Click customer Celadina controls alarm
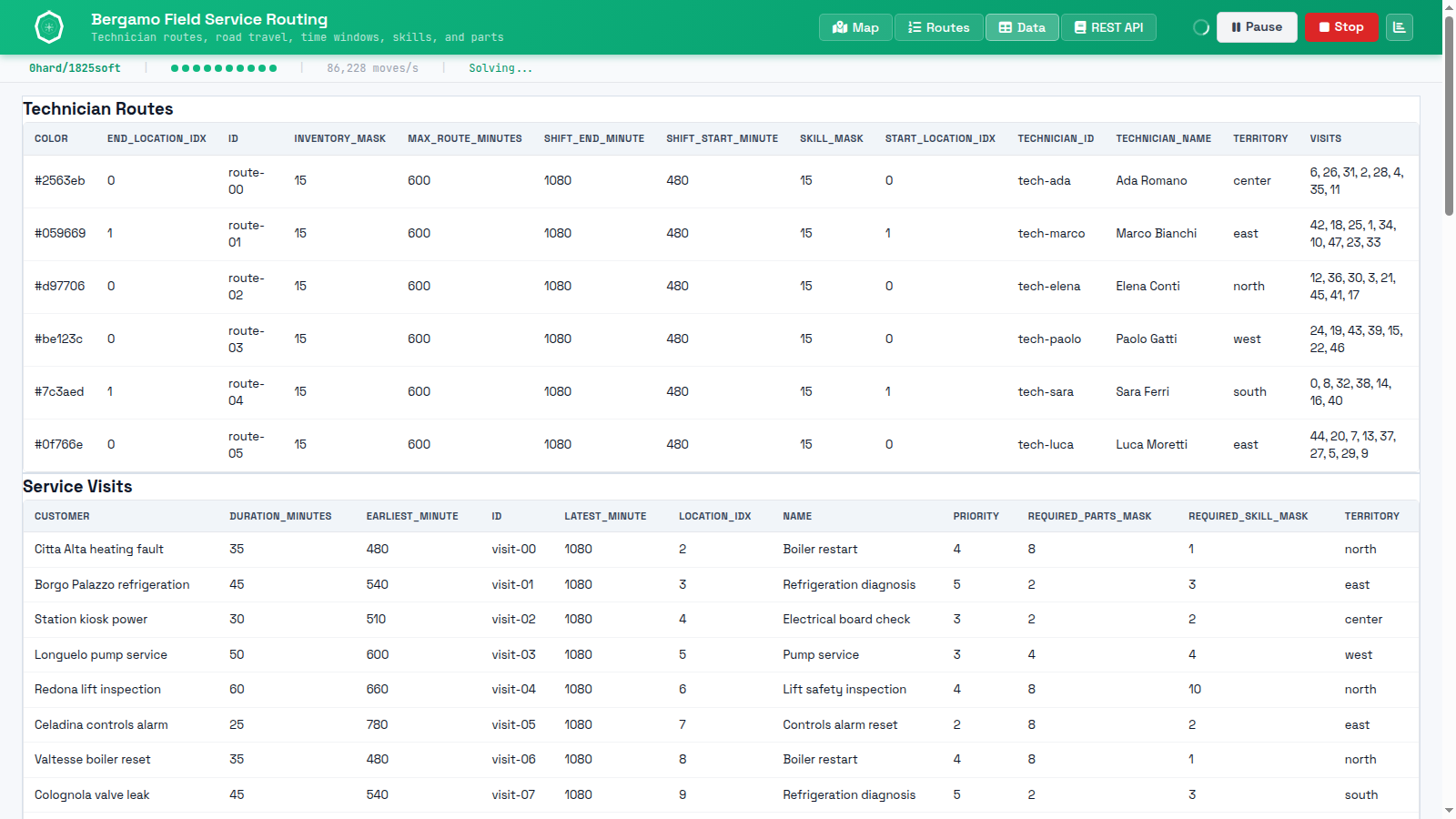This screenshot has width=1456, height=819. point(101,725)
